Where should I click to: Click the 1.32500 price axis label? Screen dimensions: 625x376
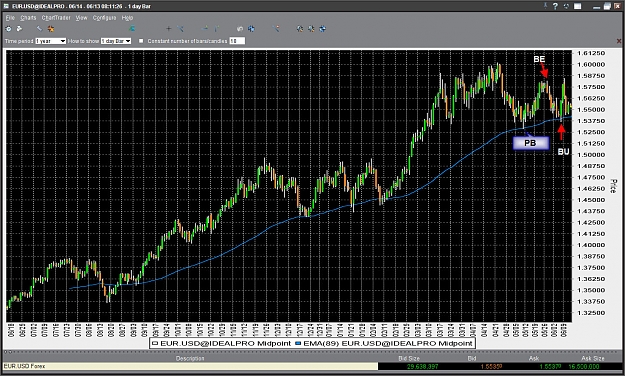point(591,313)
